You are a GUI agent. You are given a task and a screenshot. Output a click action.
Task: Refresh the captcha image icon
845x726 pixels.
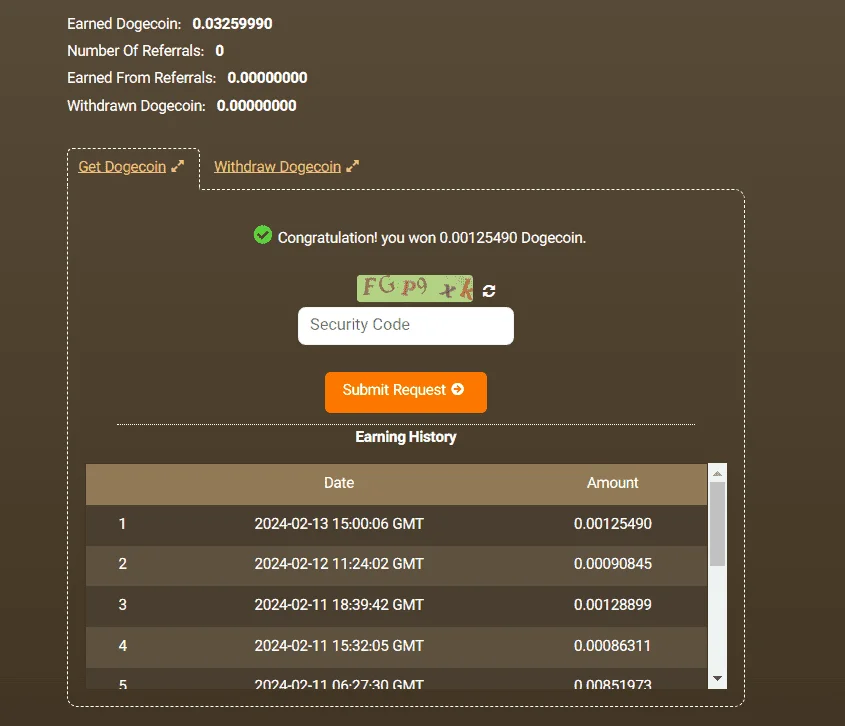click(x=489, y=291)
